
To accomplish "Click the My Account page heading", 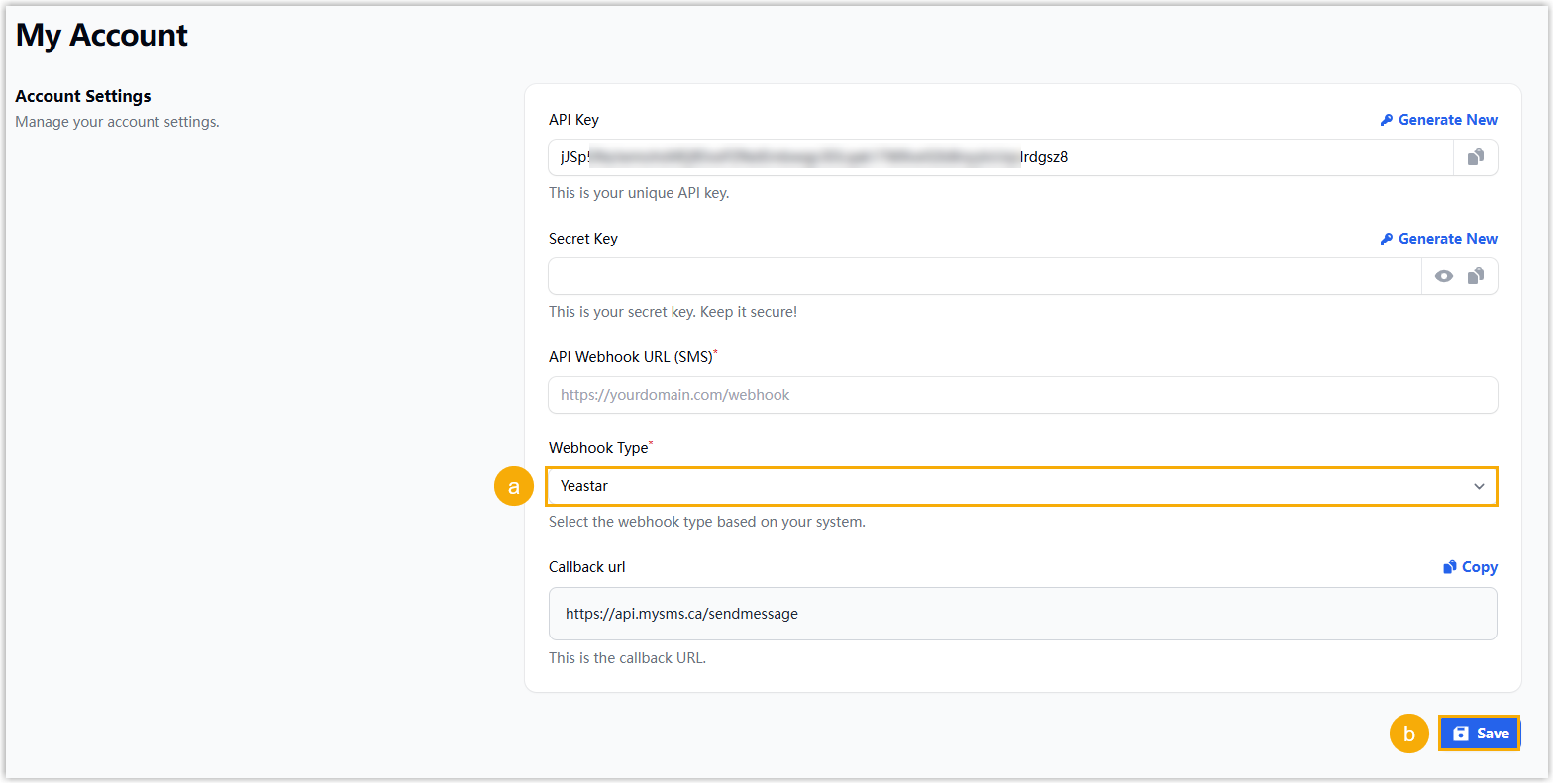I will (x=101, y=36).
